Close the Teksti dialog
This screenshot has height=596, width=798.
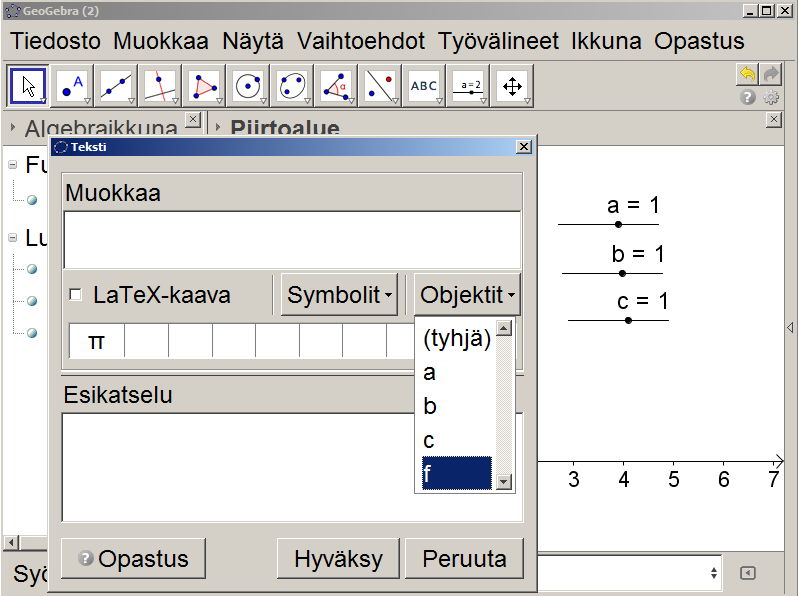point(524,147)
